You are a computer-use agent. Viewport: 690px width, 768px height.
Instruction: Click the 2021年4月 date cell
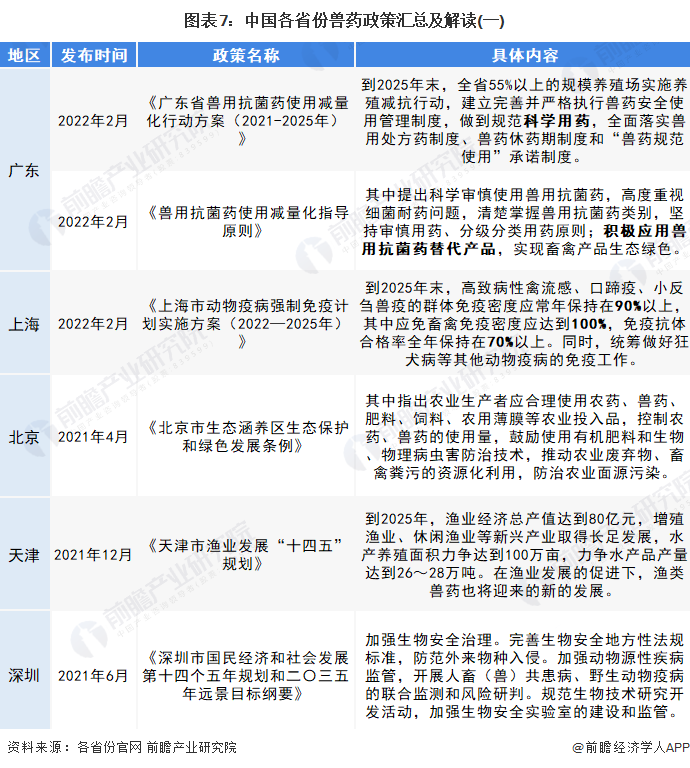(x=92, y=437)
